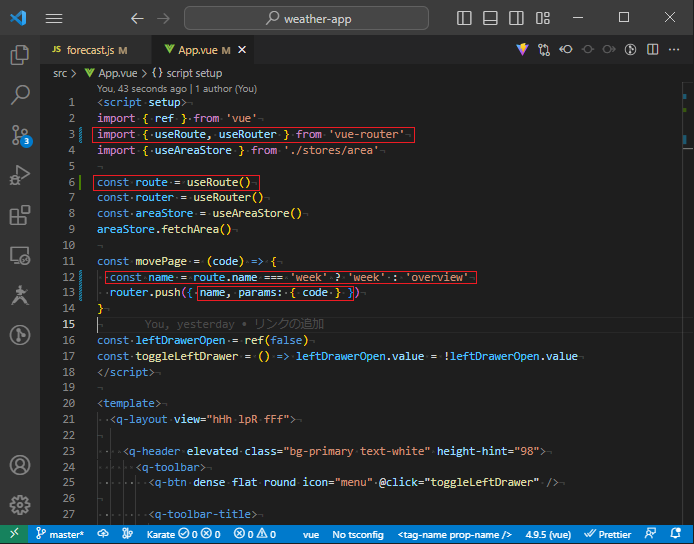The image size is (694, 544).
Task: Click the weather-app command center search box
Action: click(x=306, y=18)
